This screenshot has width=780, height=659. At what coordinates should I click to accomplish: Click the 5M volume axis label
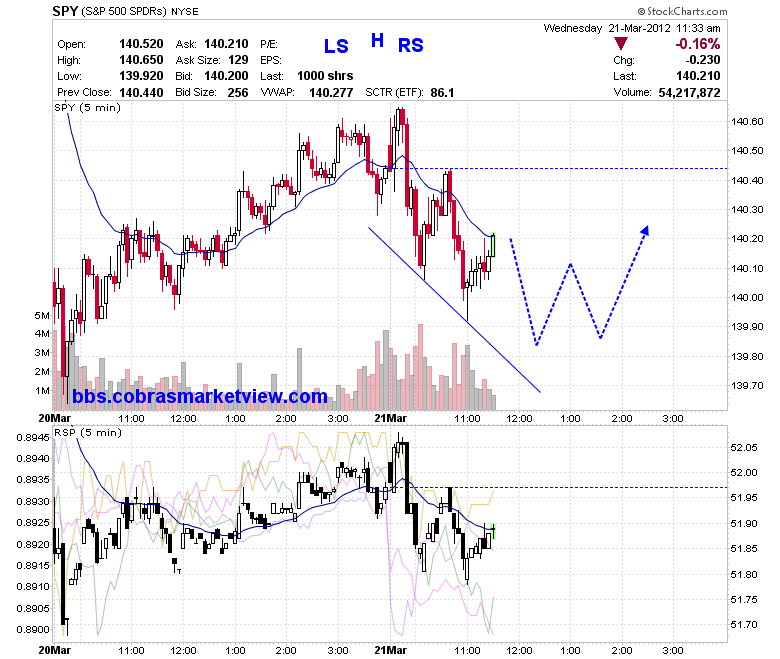pyautogui.click(x=42, y=315)
